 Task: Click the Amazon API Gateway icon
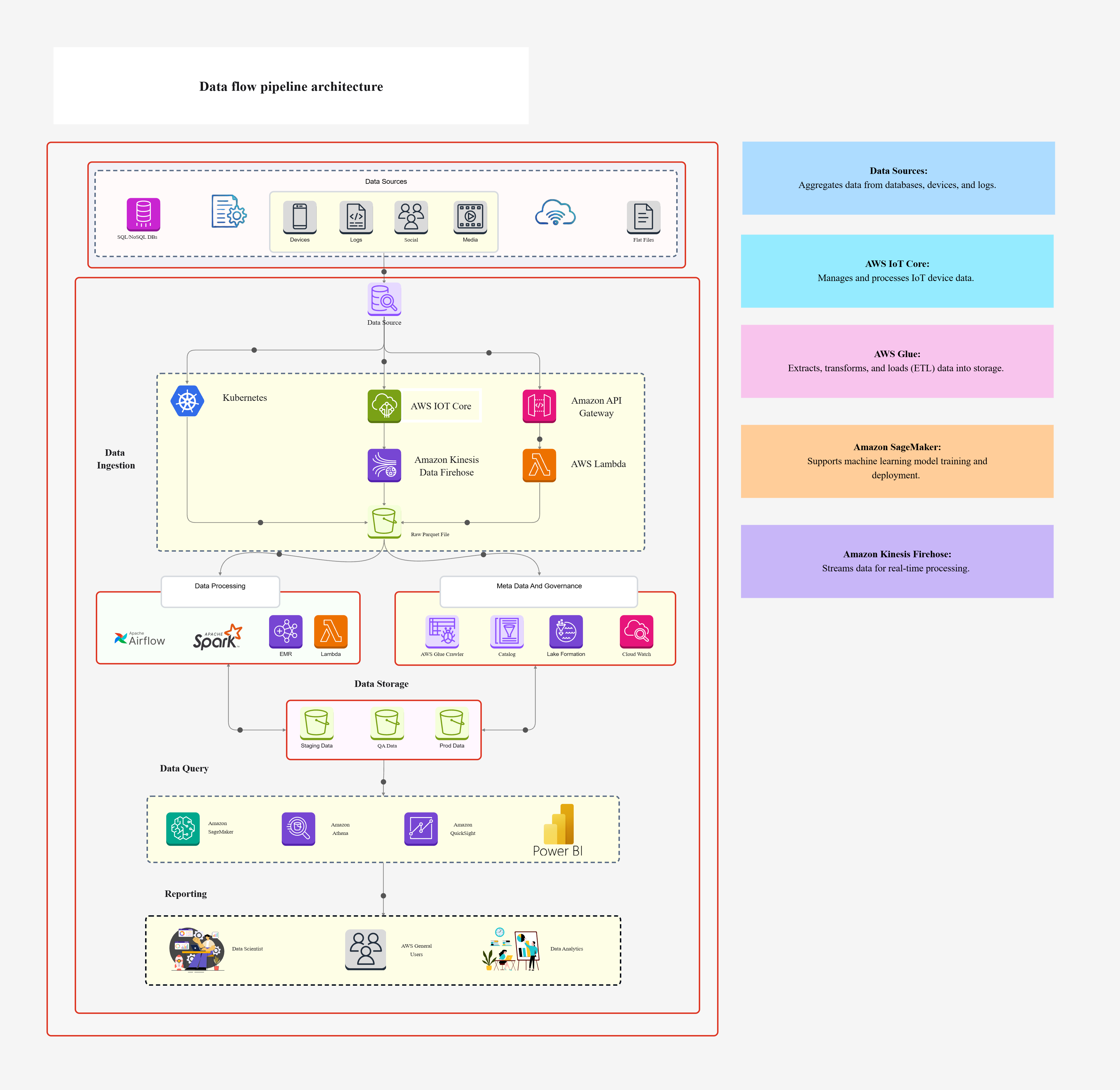[x=539, y=406]
